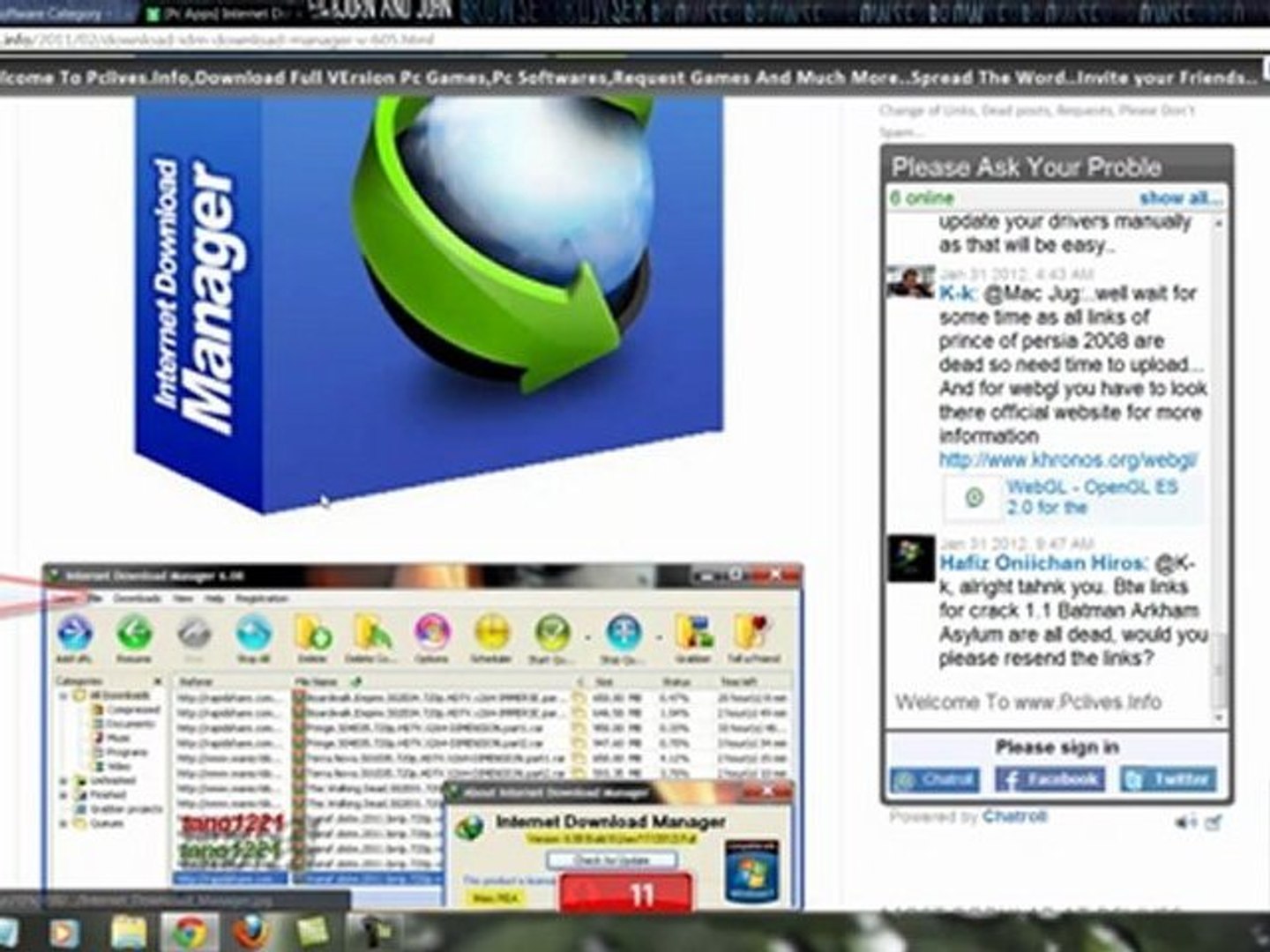The image size is (1270, 952).
Task: Switch to the "[Pc Apps] Internet D..." browser tab
Action: (221, 13)
